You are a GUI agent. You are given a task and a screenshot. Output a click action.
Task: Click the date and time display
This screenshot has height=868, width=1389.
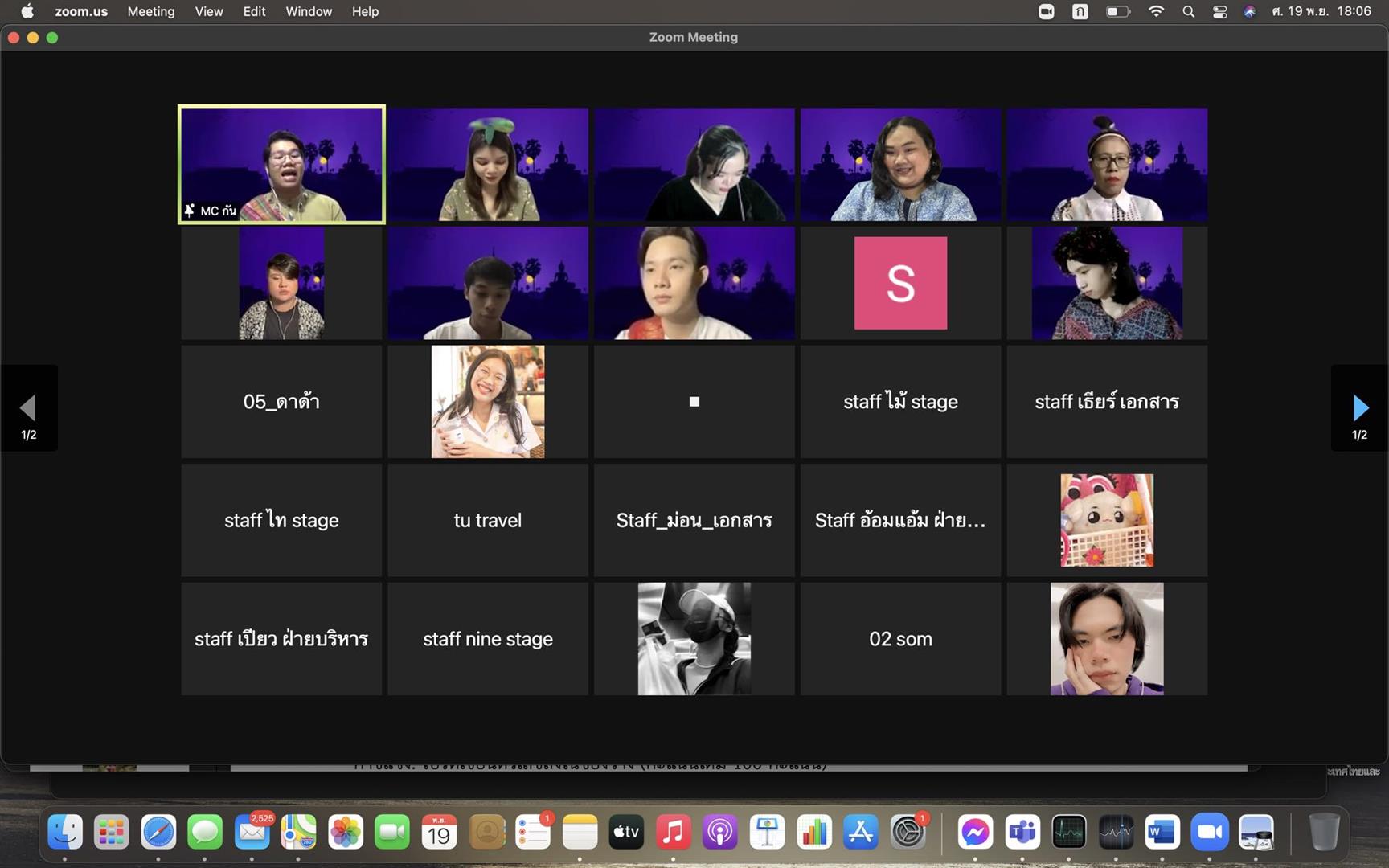coord(1321,11)
